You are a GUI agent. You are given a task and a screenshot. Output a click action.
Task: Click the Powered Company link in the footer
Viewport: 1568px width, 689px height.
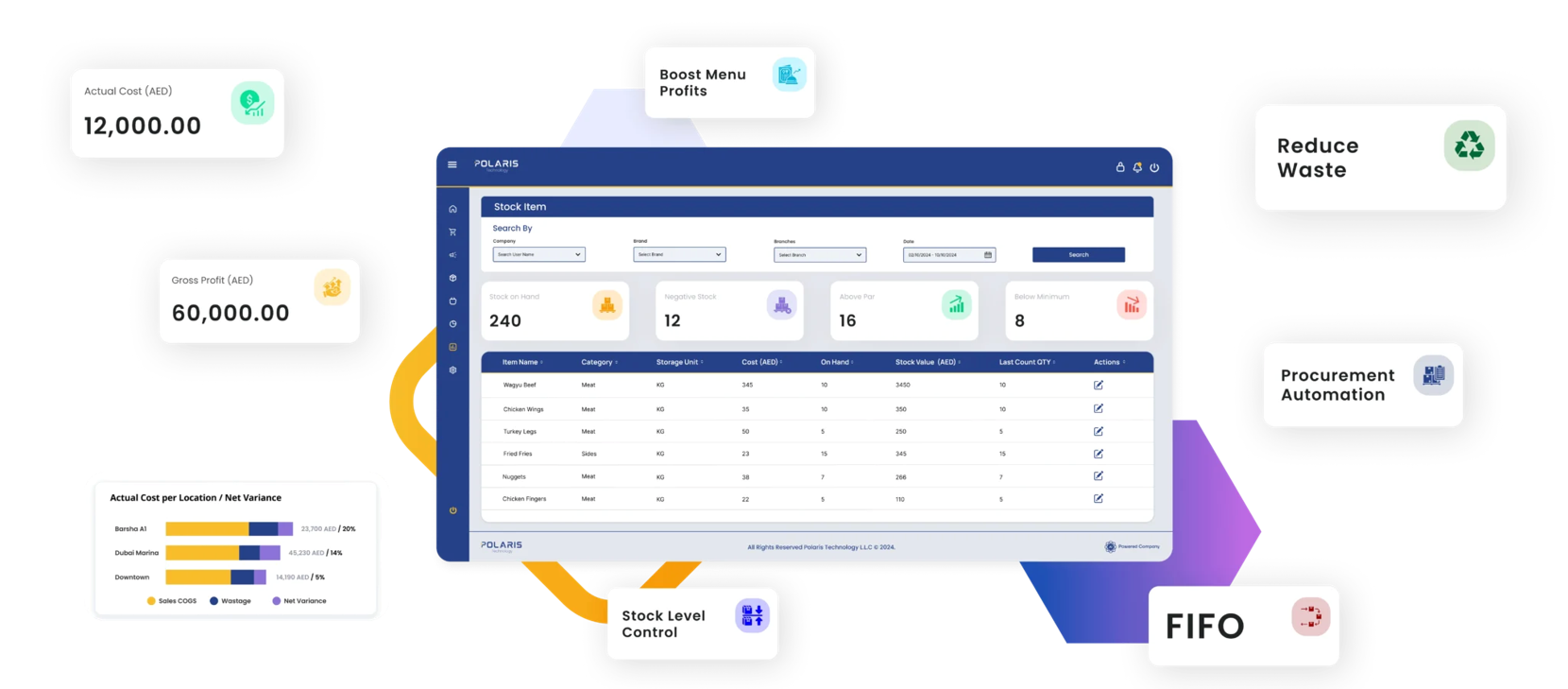[1132, 546]
